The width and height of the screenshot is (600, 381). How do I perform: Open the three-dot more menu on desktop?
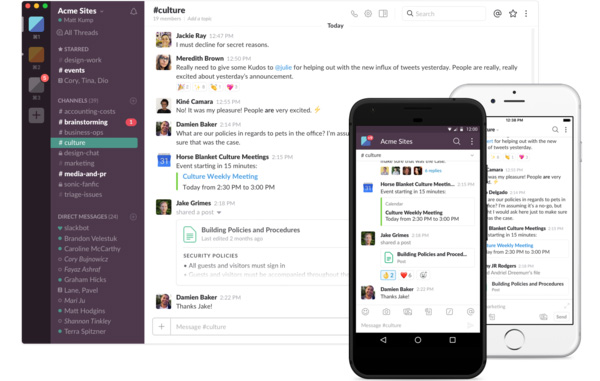point(526,14)
